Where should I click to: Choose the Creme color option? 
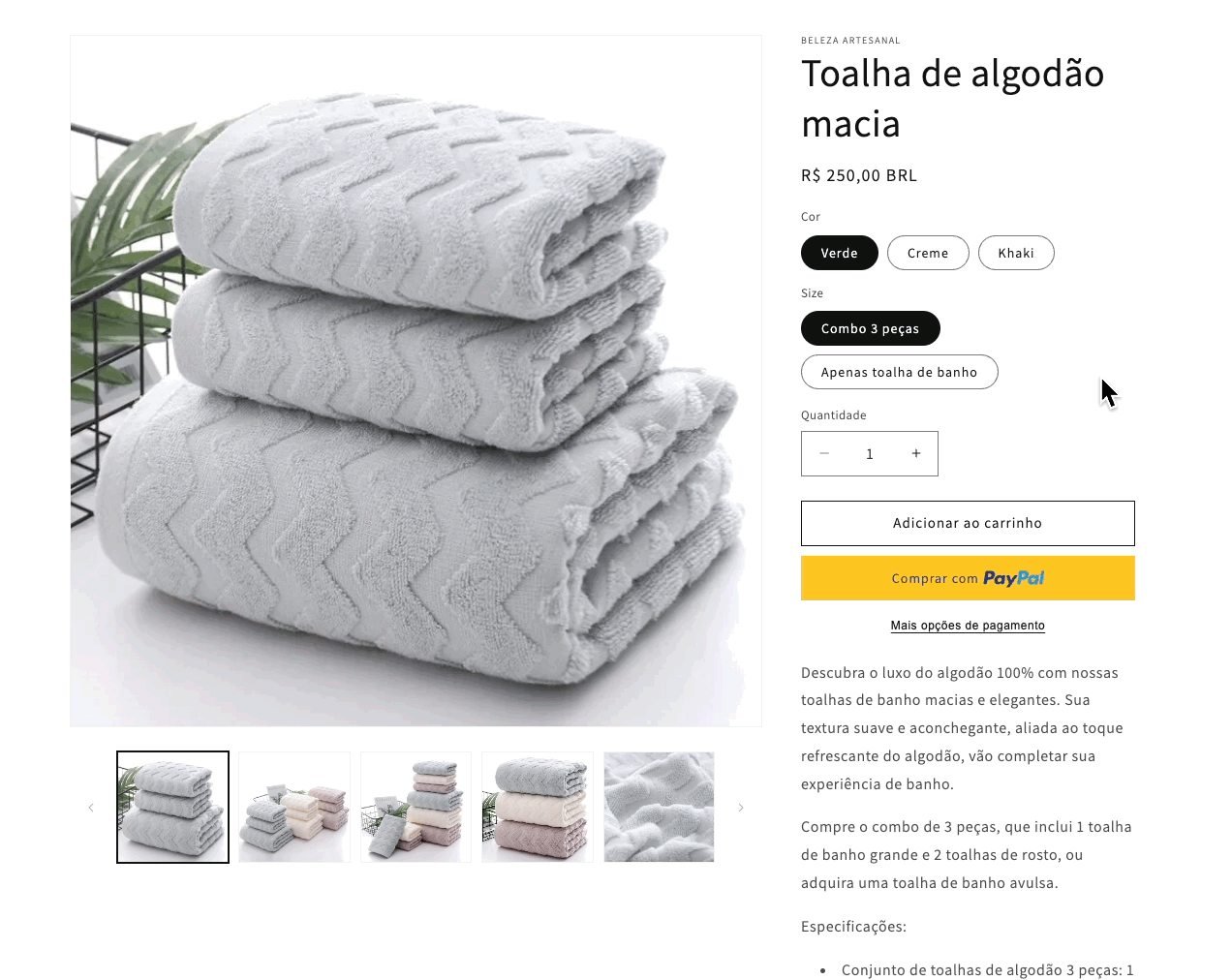928,253
